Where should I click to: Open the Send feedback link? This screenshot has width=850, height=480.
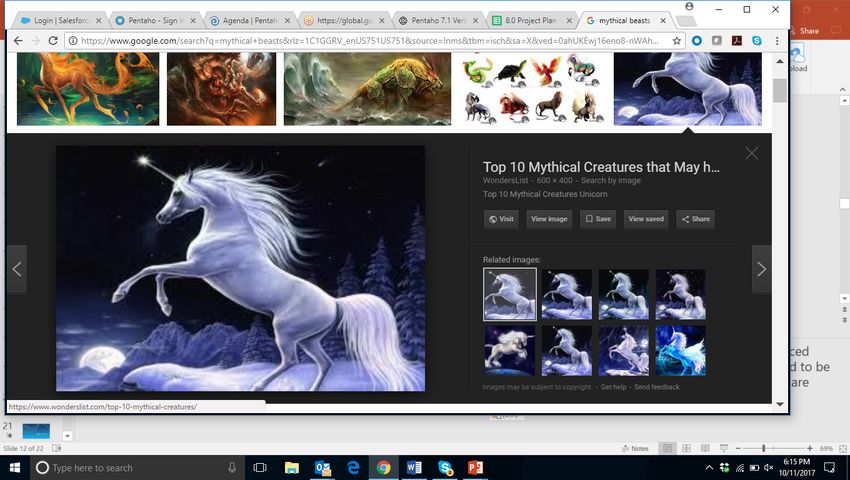[x=656, y=387]
